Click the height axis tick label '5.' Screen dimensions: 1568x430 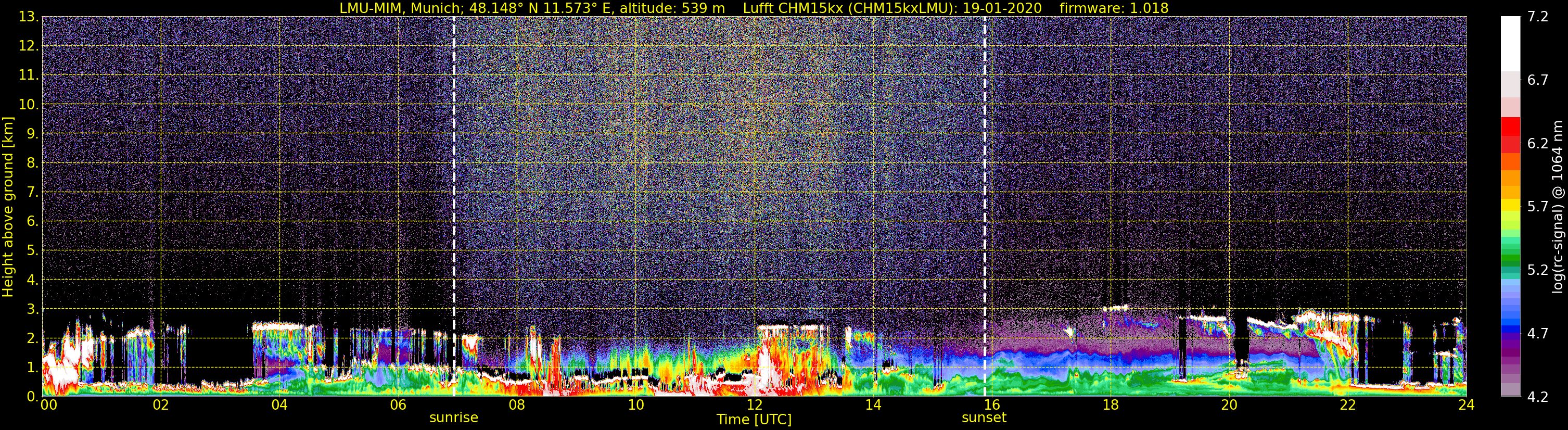click(32, 250)
